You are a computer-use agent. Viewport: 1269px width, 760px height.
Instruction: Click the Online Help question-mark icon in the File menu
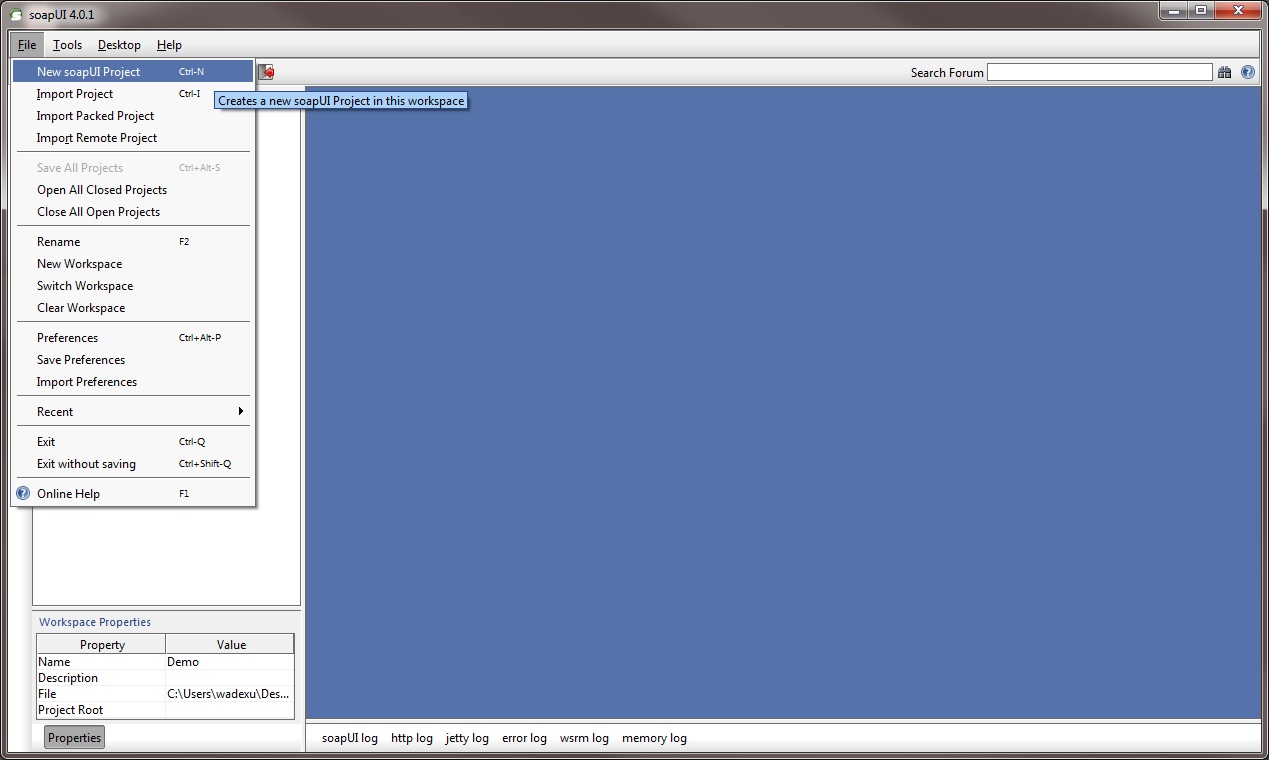point(23,493)
